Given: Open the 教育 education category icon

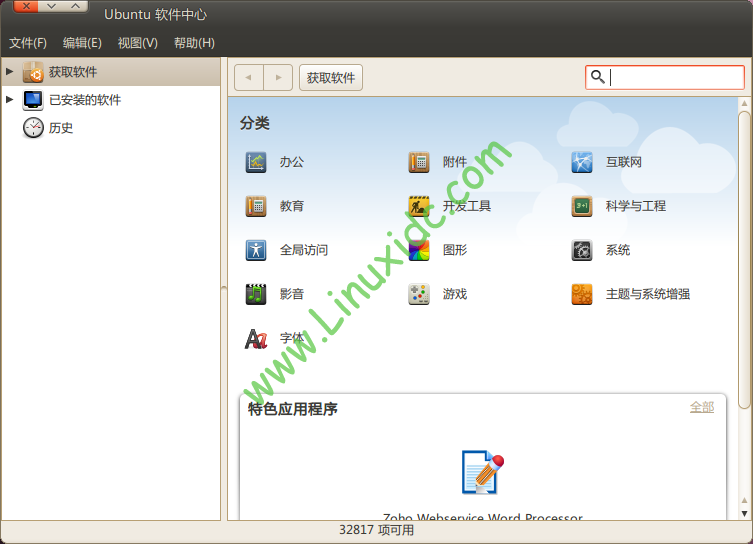Looking at the screenshot, I should pos(256,206).
